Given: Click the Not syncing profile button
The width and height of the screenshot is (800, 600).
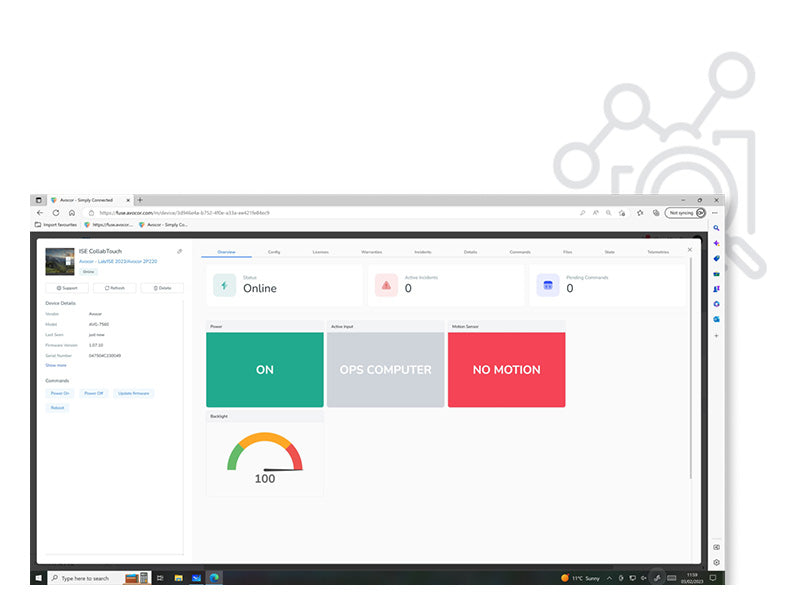Looking at the screenshot, I should (685, 213).
